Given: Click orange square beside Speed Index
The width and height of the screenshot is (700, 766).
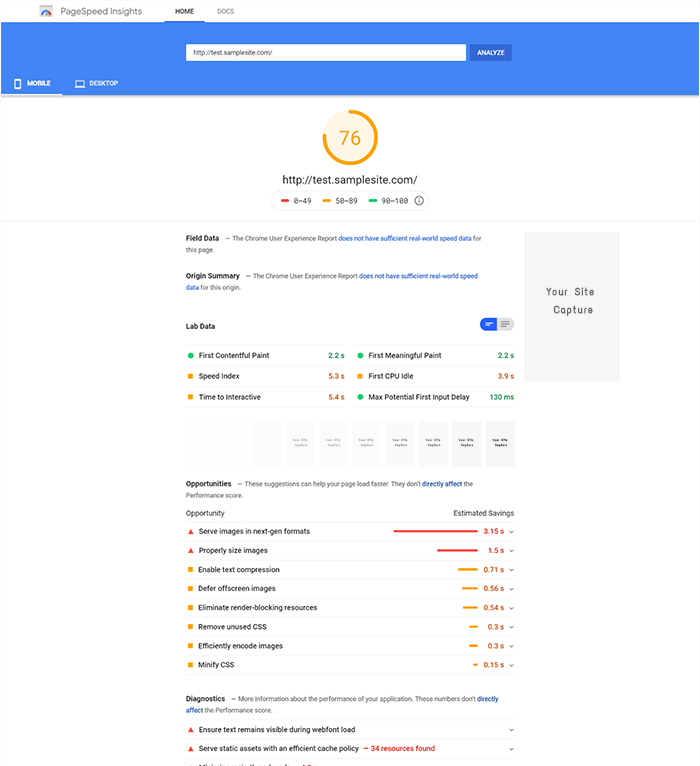Looking at the screenshot, I should [190, 377].
